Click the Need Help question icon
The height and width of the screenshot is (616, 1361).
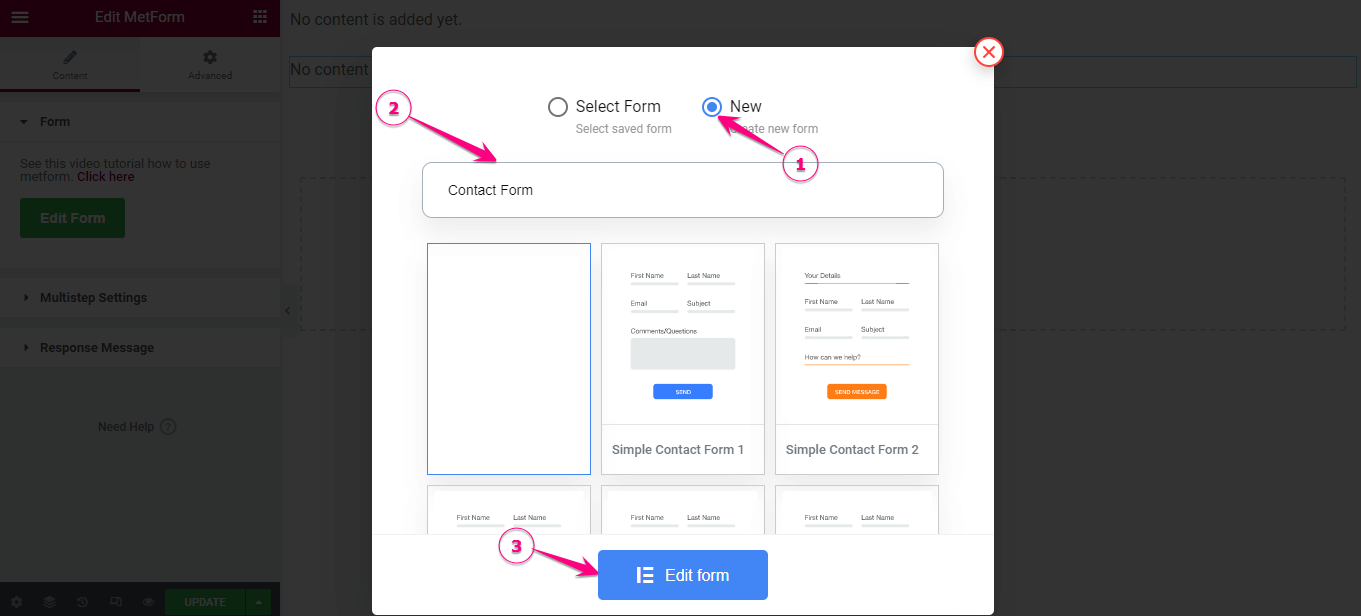168,427
